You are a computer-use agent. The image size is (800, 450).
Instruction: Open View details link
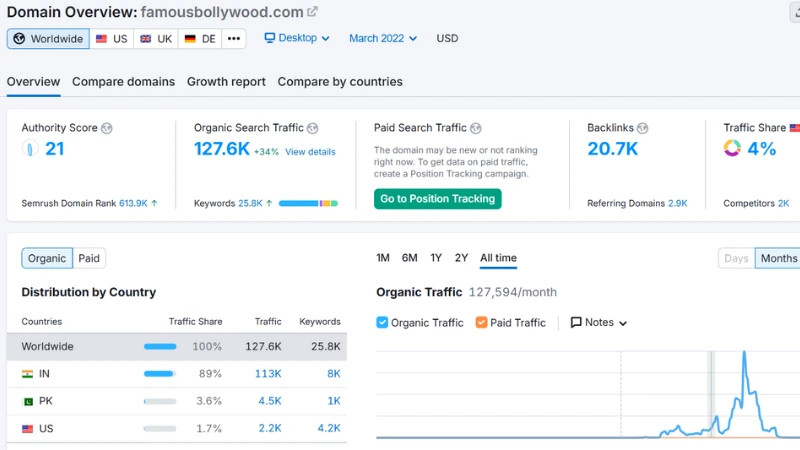pyautogui.click(x=310, y=152)
